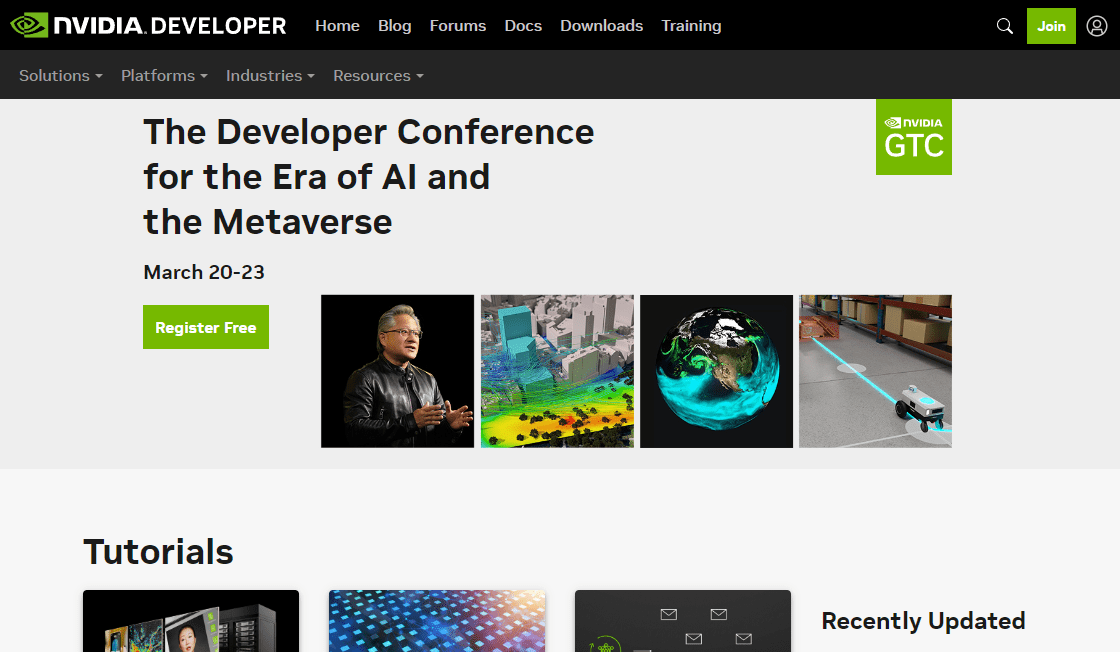Click the NVIDIA GTC green badge
The image size is (1120, 652).
tap(914, 137)
